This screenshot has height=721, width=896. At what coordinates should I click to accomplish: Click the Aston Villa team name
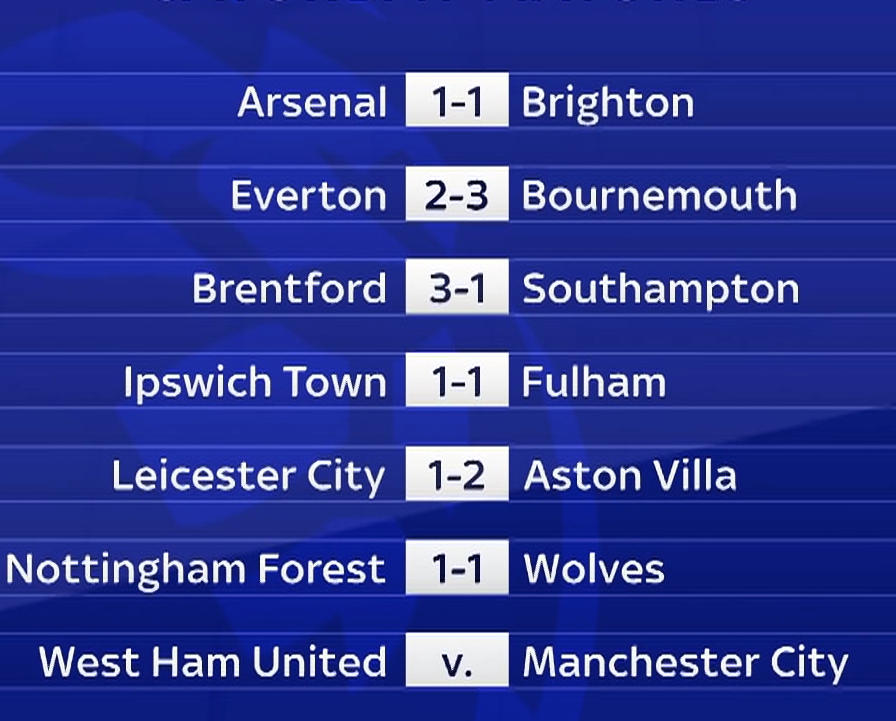[630, 476]
